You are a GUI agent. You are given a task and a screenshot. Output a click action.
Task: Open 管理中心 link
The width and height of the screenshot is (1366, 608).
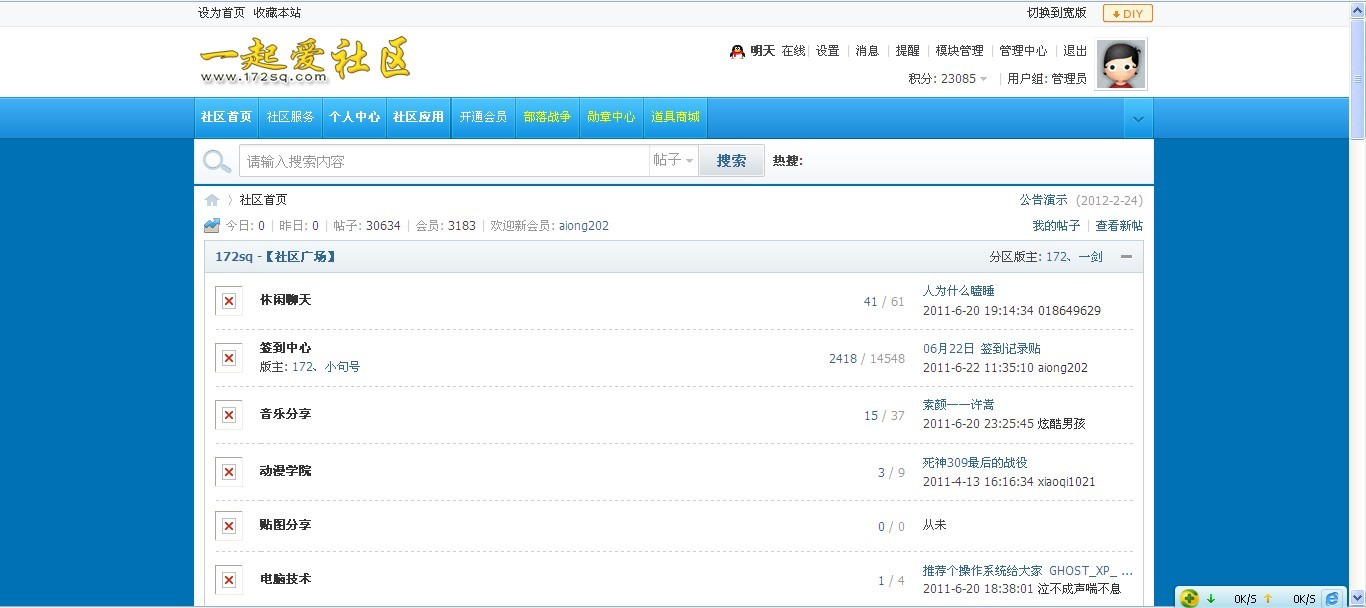[1023, 51]
